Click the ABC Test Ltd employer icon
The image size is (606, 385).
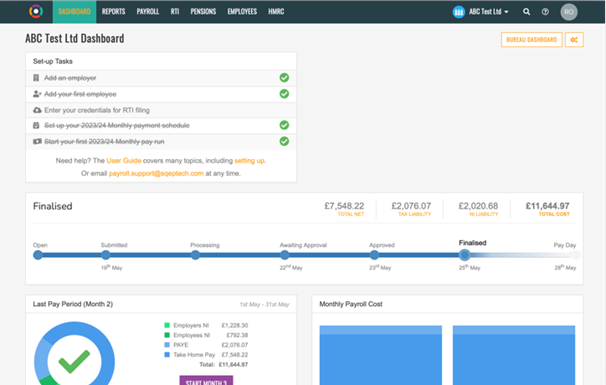[x=458, y=12]
